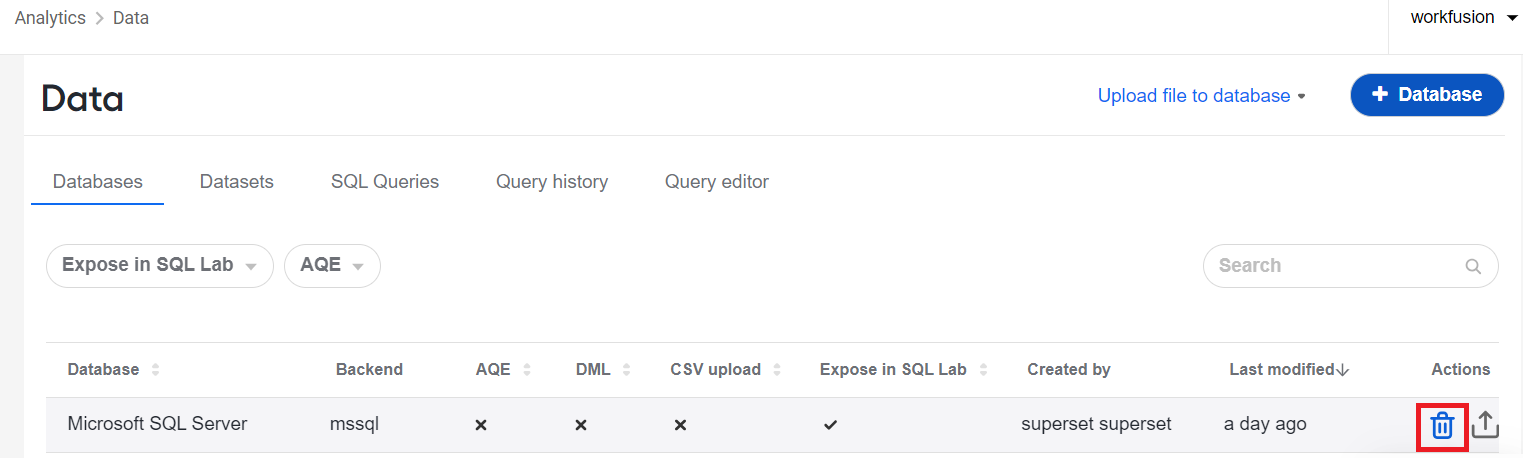Sort by AQE column arrows
This screenshot has height=458, width=1523.
(527, 370)
